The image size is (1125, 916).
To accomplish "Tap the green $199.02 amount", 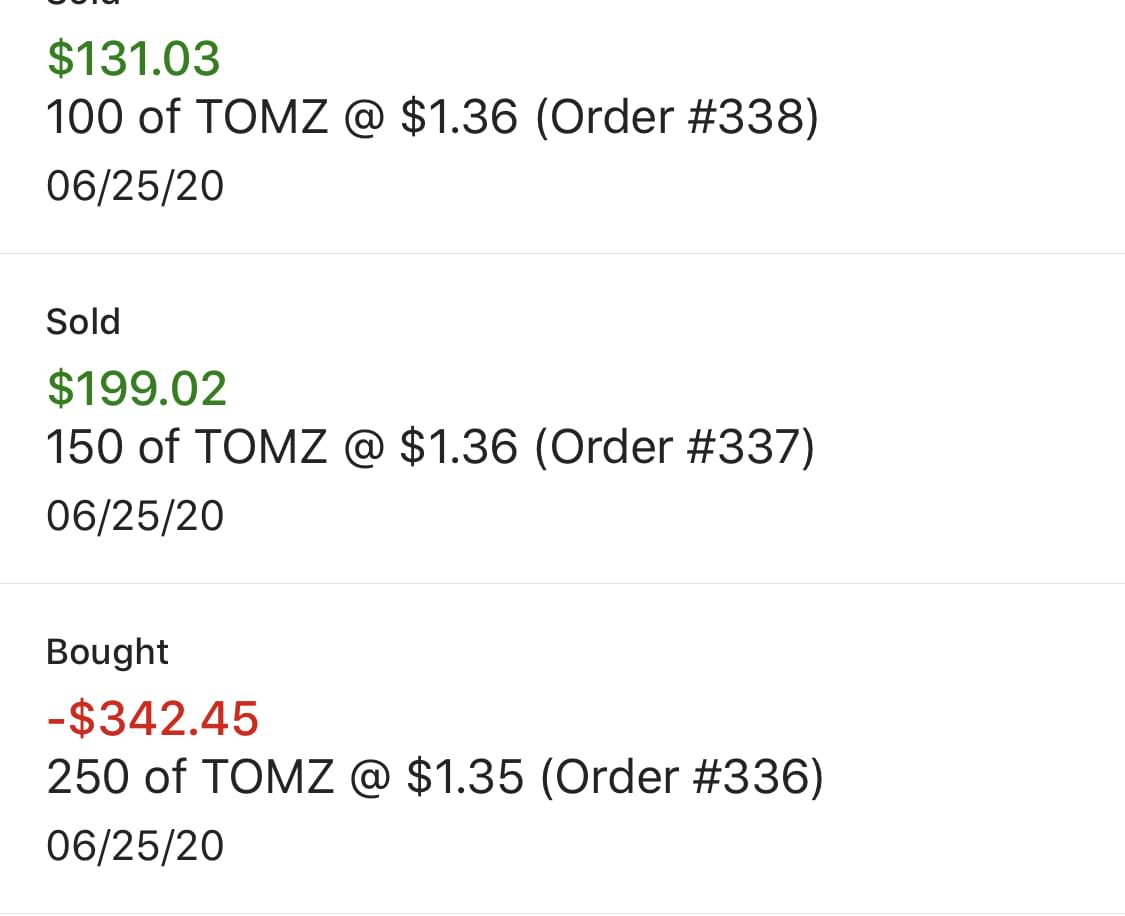I will pyautogui.click(x=137, y=388).
